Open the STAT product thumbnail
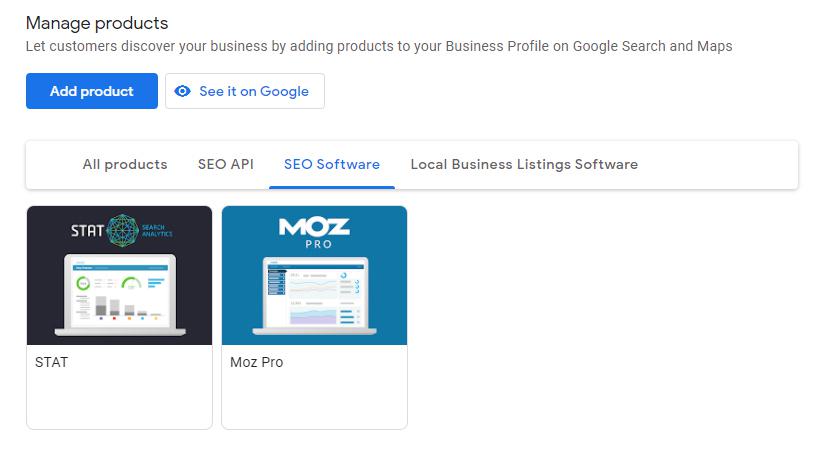 [119, 275]
